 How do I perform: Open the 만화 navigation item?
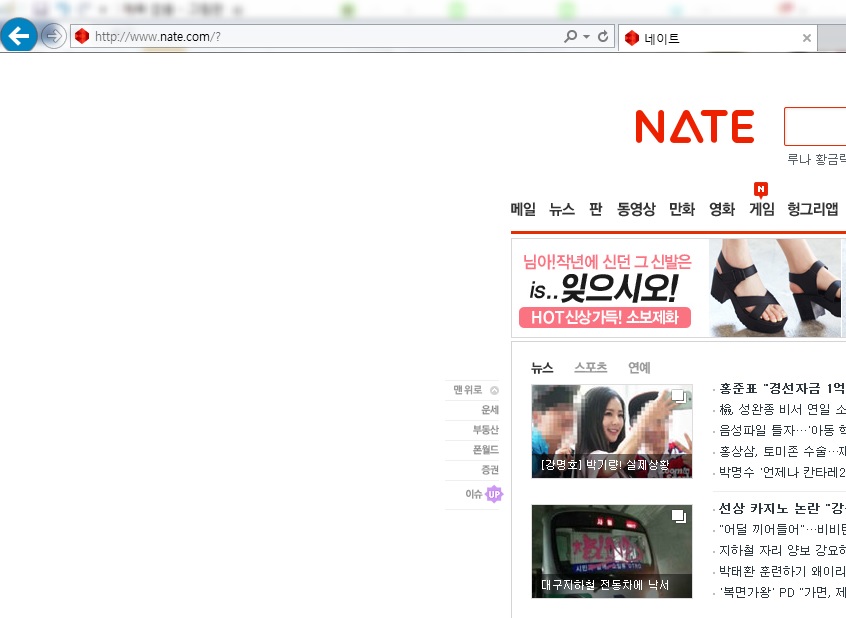point(682,209)
